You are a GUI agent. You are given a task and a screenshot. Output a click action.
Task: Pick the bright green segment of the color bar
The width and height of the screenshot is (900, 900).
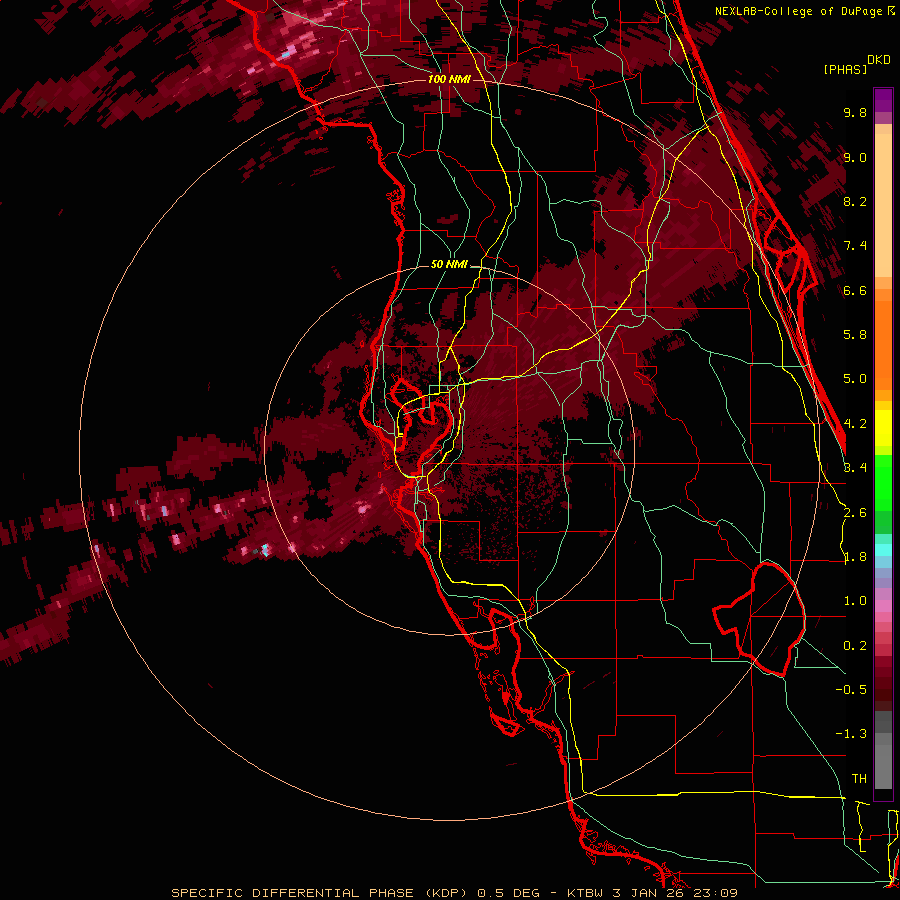(x=883, y=482)
